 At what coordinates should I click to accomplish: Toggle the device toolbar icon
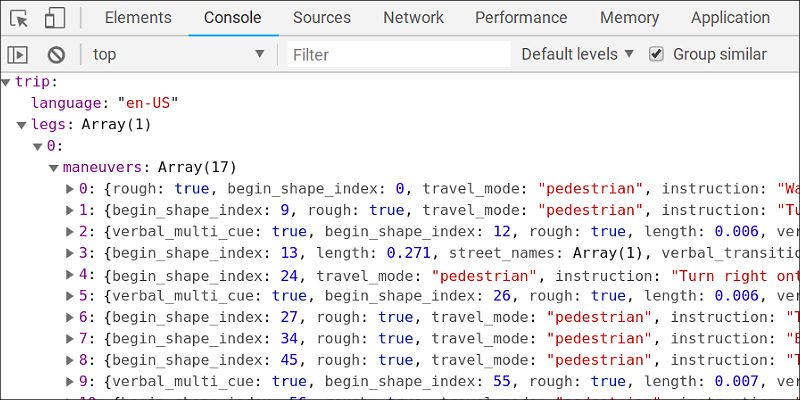(55, 18)
